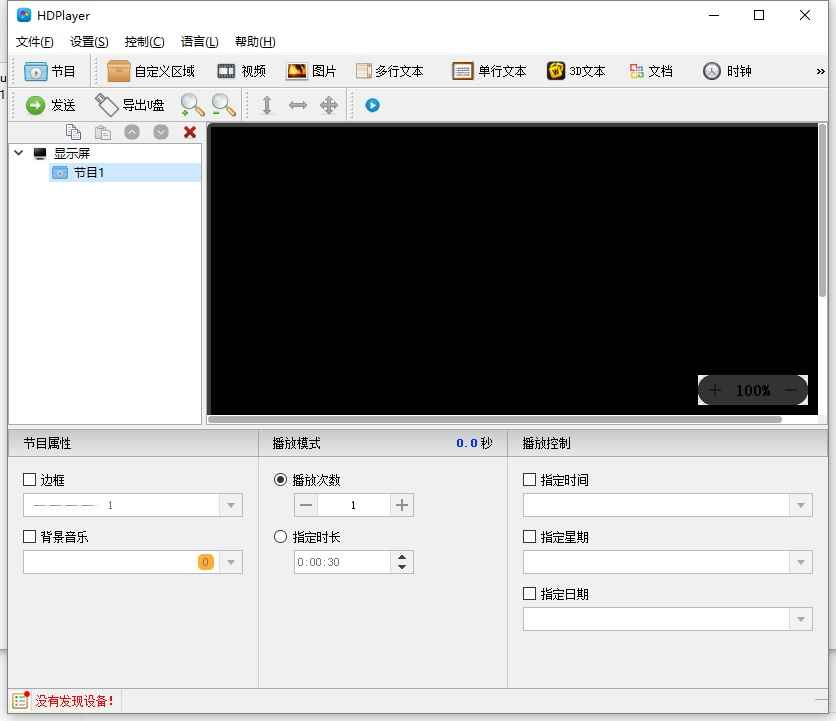Image resolution: width=836 pixels, height=721 pixels.
Task: Stretch area vertically with up-down arrow
Action: coord(267,105)
